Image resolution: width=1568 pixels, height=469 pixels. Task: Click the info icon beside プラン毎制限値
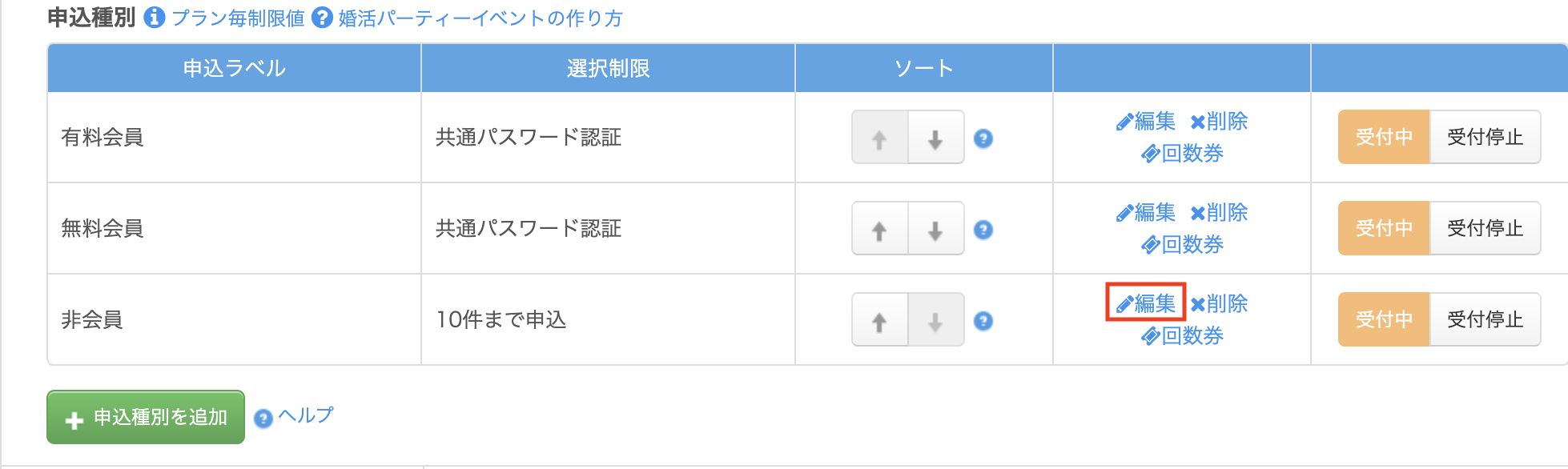(155, 18)
